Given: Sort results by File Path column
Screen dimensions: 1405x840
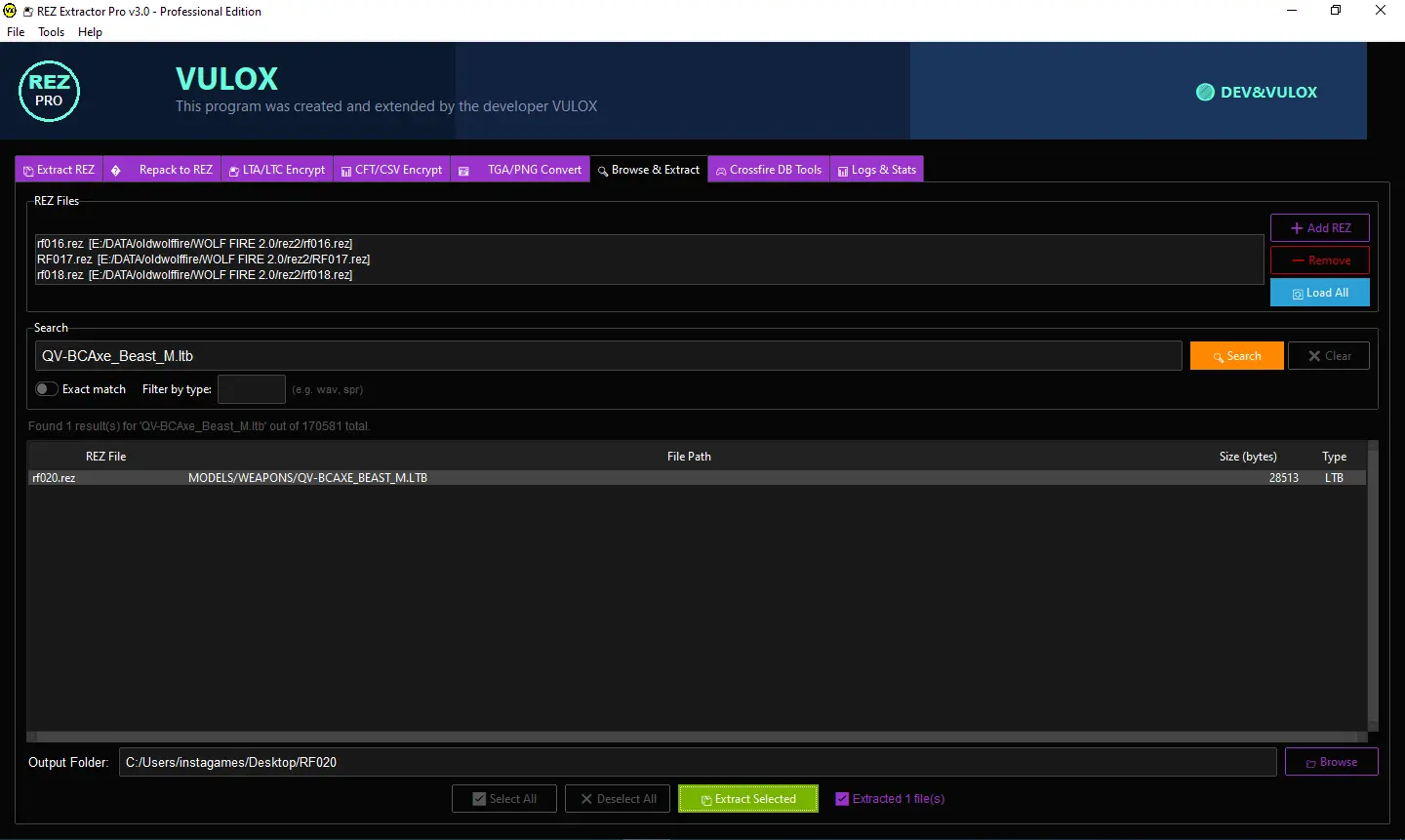Looking at the screenshot, I should 689,457.
